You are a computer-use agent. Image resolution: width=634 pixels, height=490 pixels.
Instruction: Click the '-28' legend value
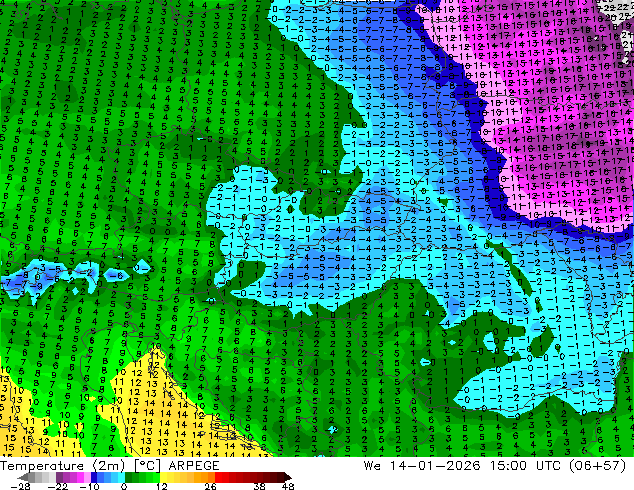click(20, 486)
